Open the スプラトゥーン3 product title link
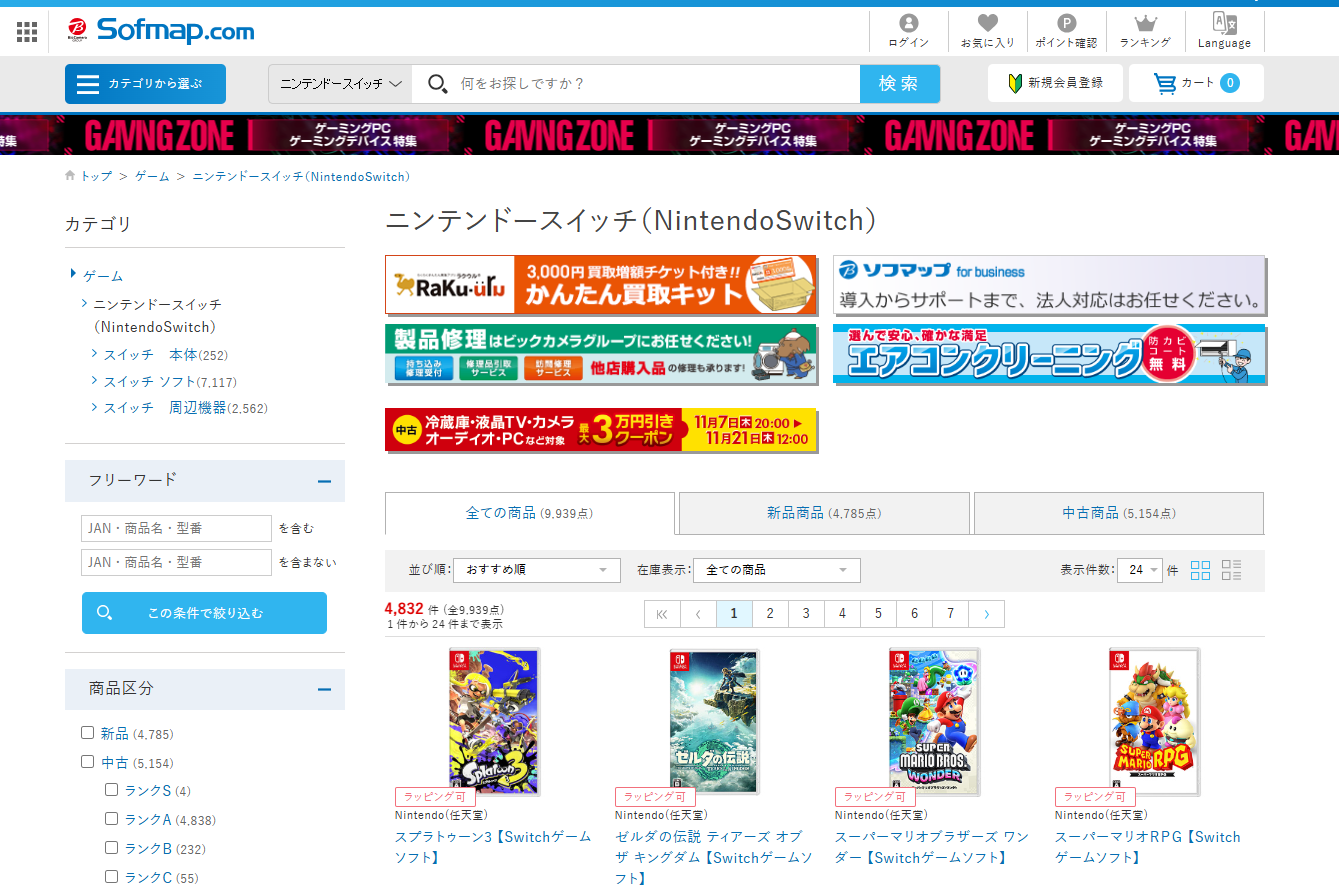Screen dimensions: 1339x889 [494, 847]
